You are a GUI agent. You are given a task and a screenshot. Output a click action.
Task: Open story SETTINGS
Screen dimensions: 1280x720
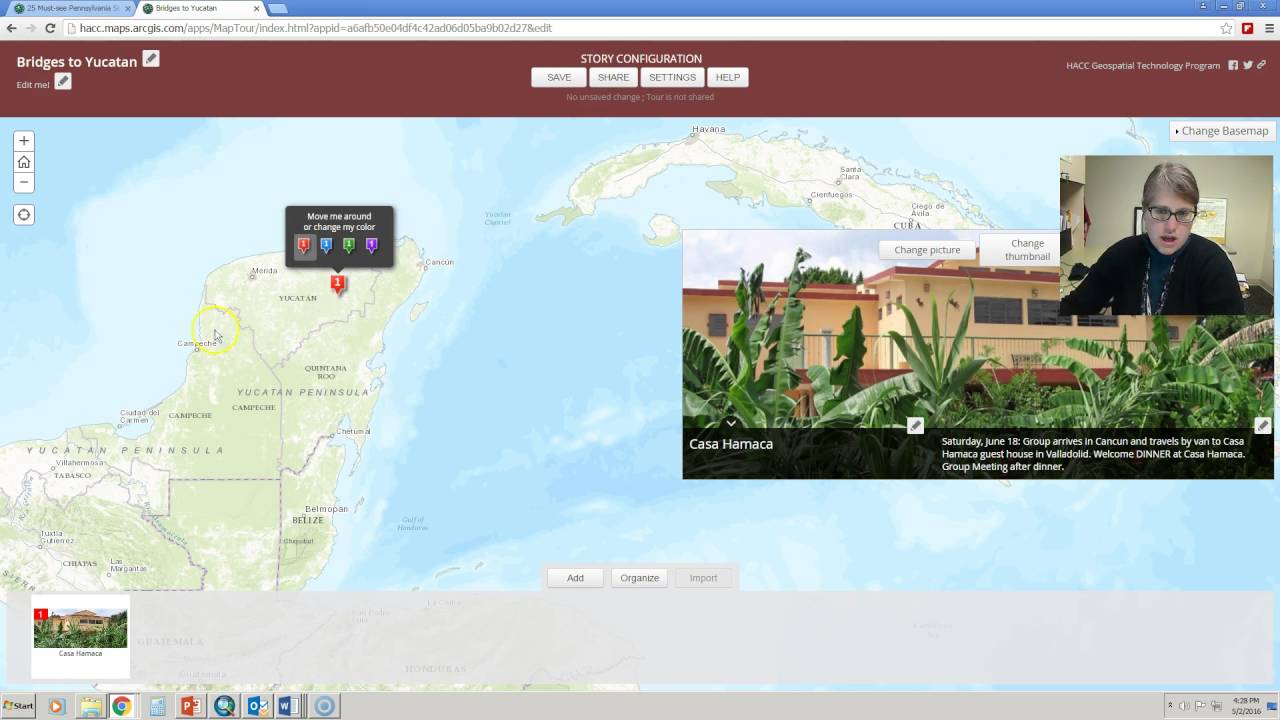(672, 77)
